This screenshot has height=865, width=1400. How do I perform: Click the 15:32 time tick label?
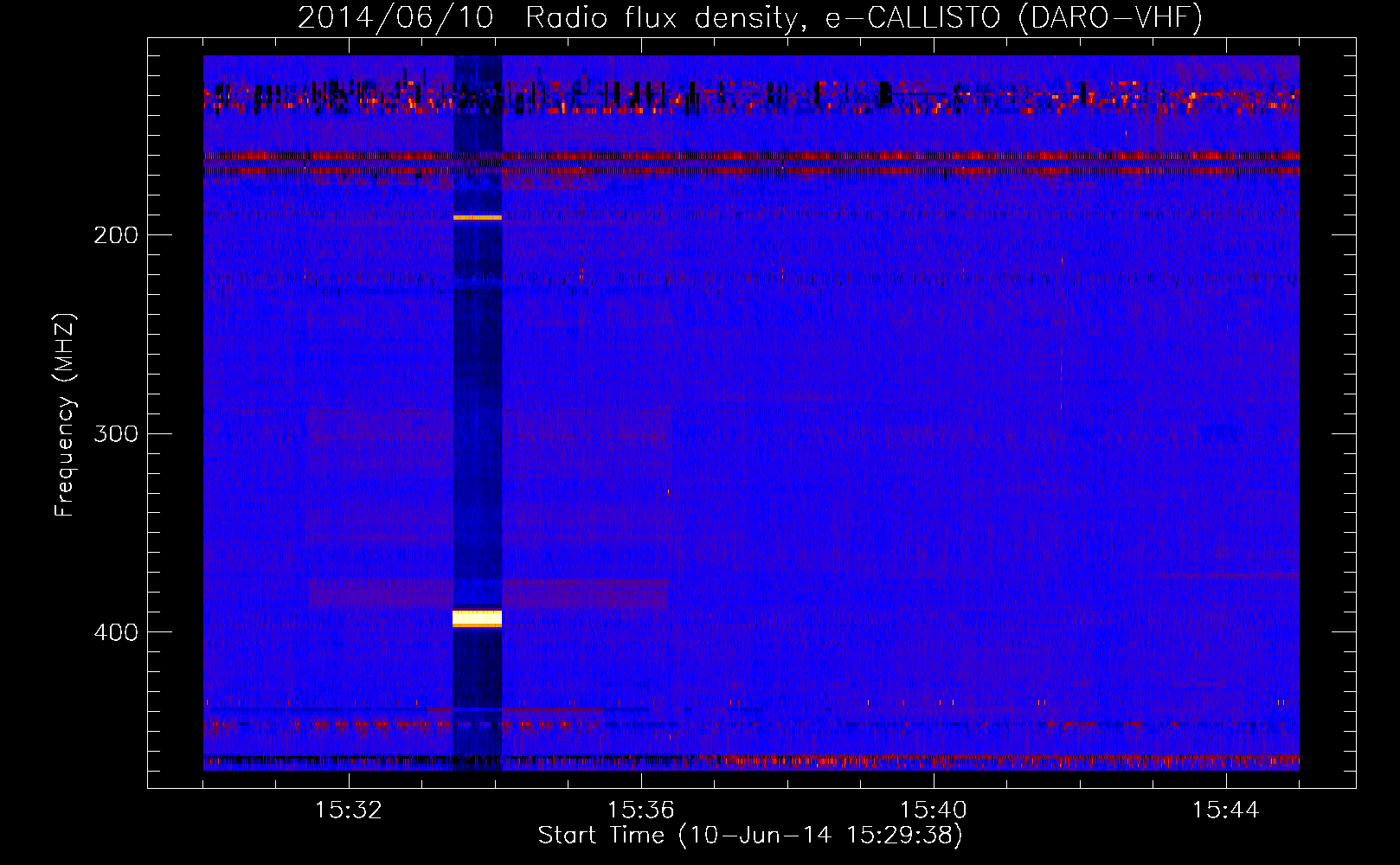(x=349, y=811)
